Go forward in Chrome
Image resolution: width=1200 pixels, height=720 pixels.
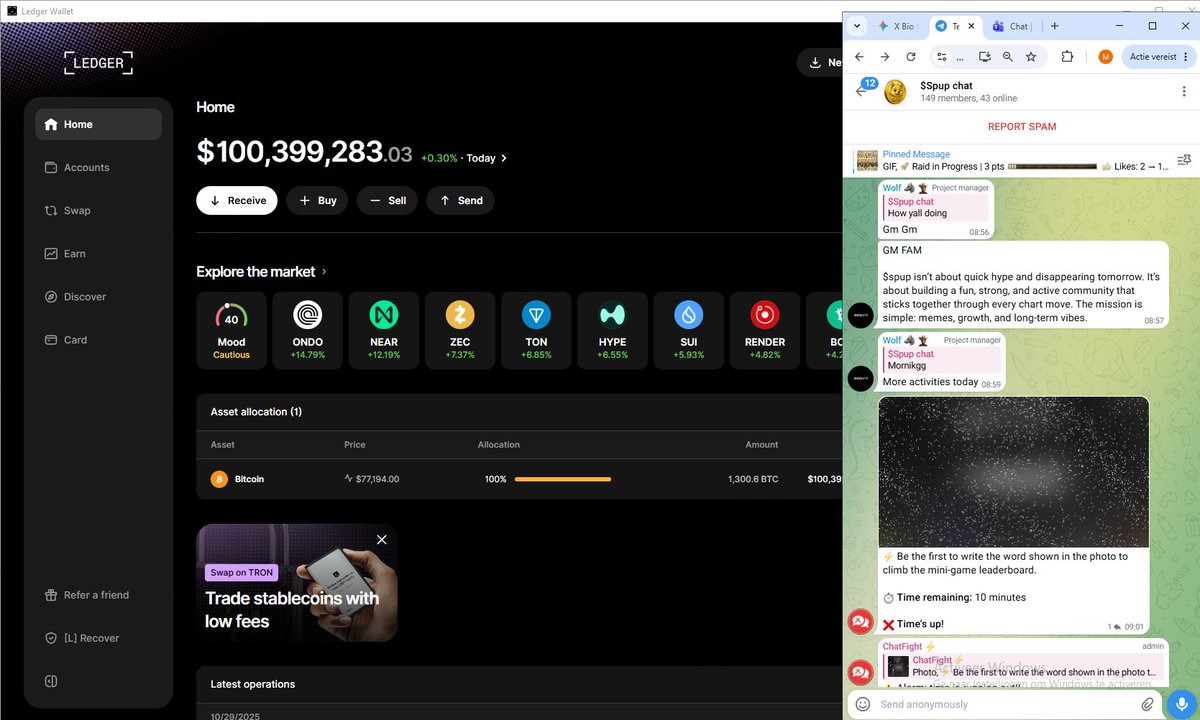(885, 57)
